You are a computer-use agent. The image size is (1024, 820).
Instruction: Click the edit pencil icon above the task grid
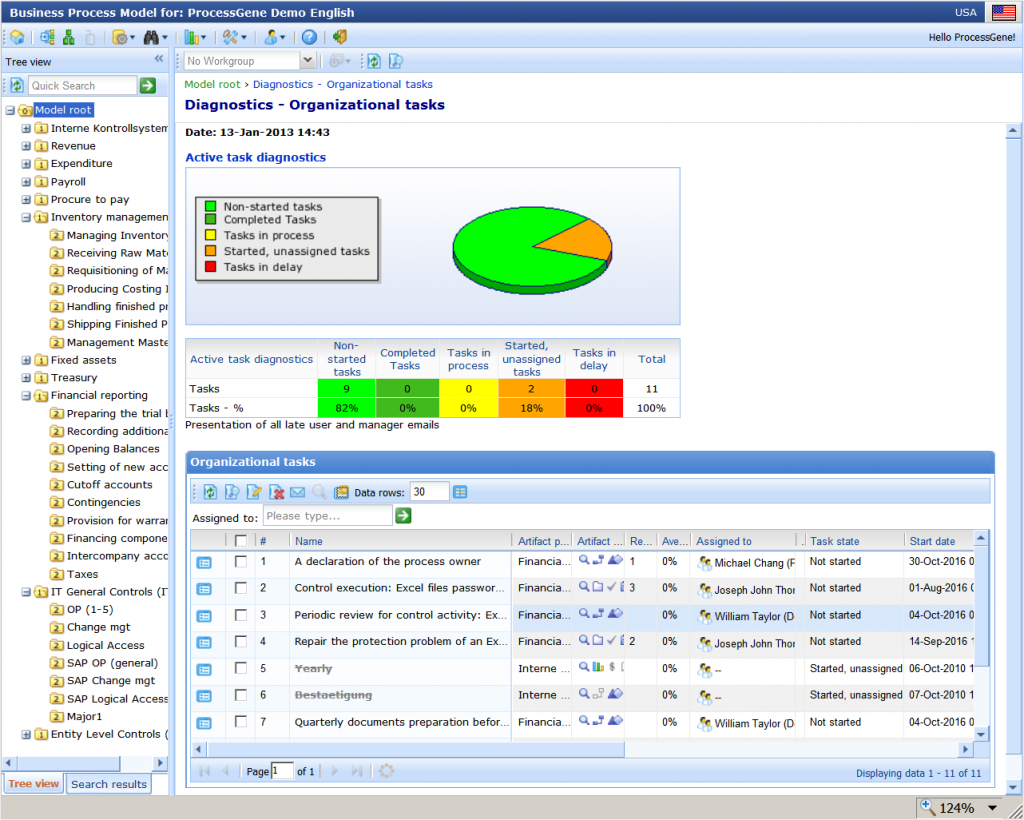pyautogui.click(x=253, y=491)
